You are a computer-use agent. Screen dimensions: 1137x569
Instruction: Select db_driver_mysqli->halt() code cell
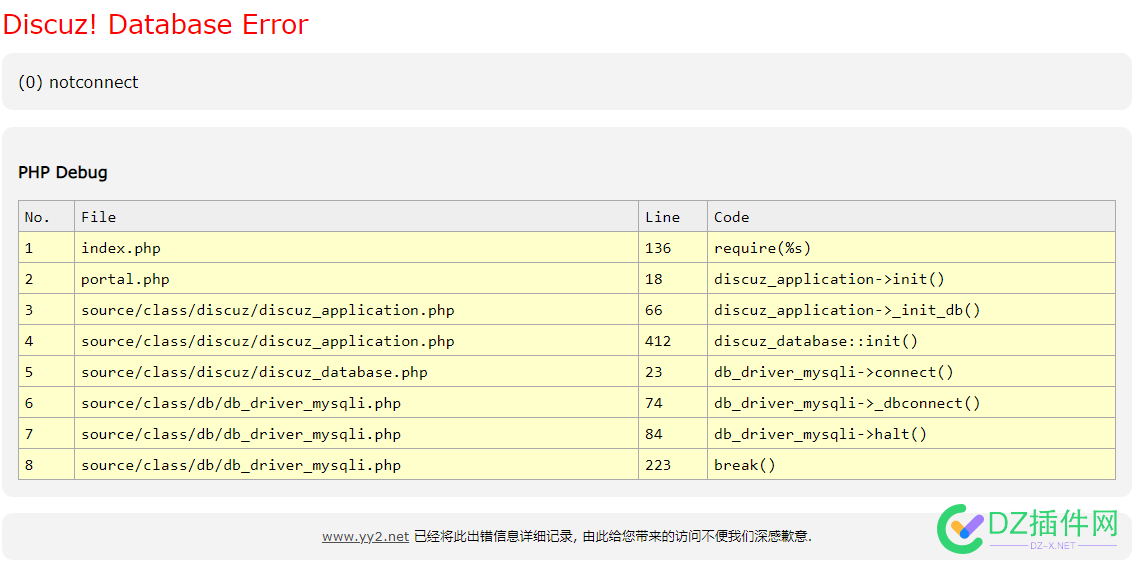[x=911, y=434]
